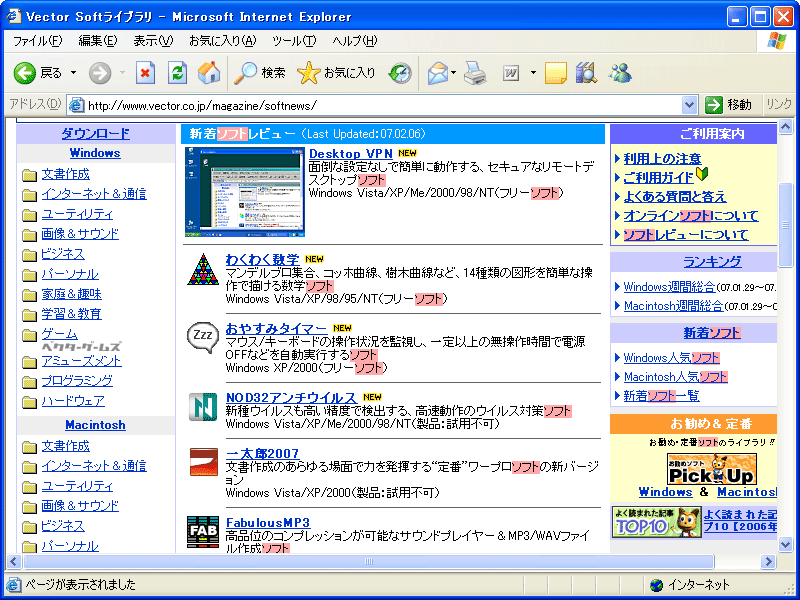Click the Windows flag logo in menu bar
Image resolution: width=800 pixels, height=600 pixels.
pos(777,41)
